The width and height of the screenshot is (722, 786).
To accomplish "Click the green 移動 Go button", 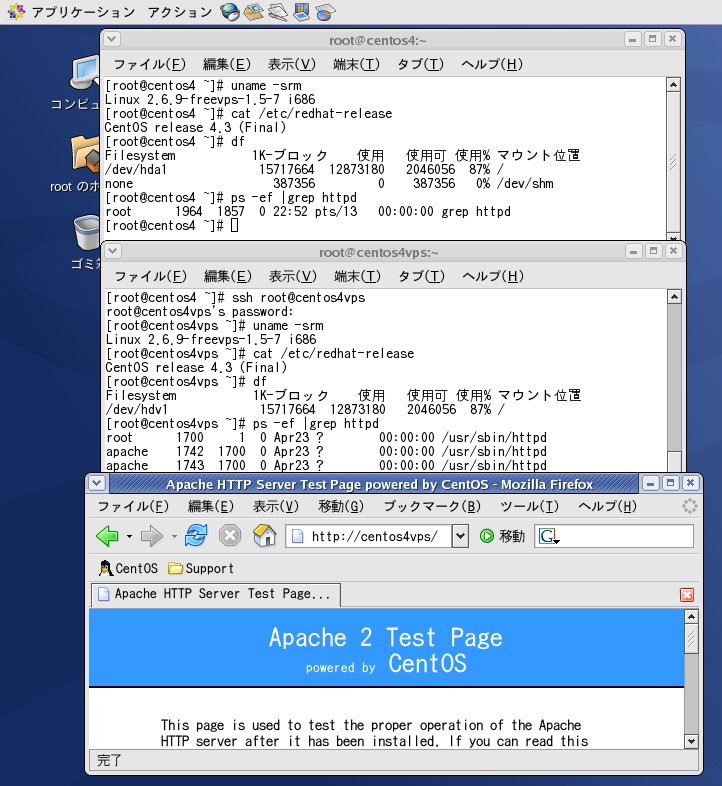I will pyautogui.click(x=502, y=536).
